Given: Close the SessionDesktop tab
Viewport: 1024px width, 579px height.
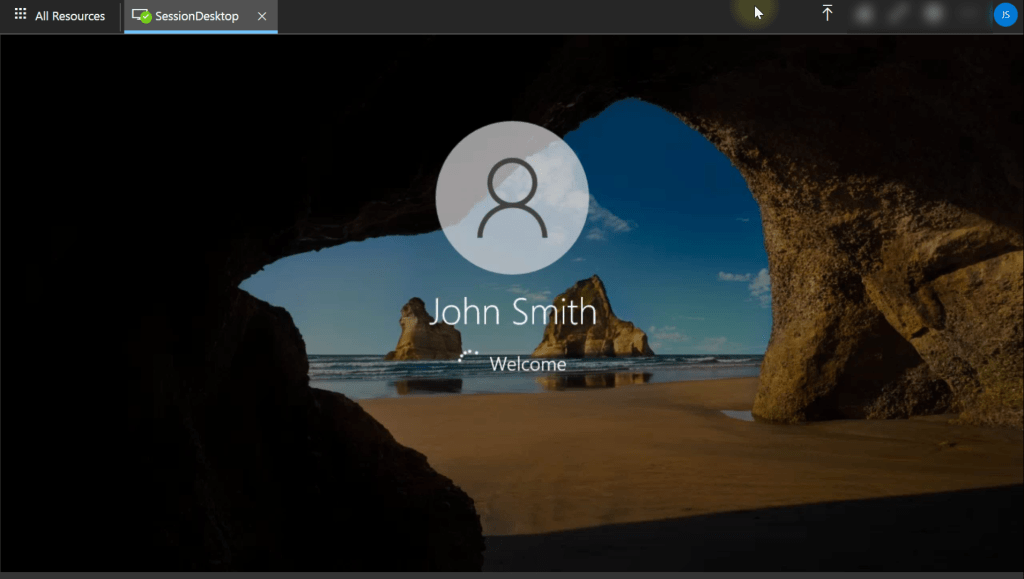Looking at the screenshot, I should pyautogui.click(x=262, y=16).
